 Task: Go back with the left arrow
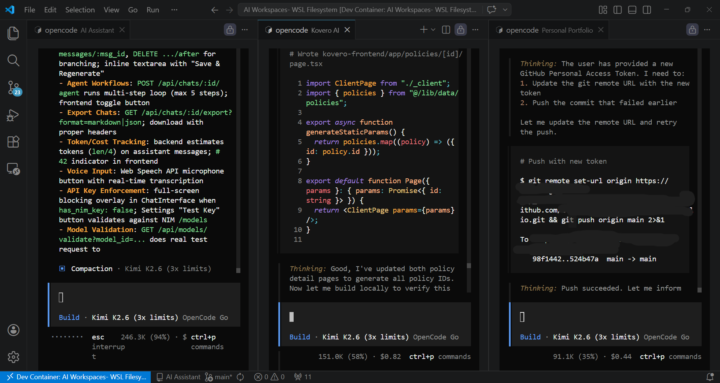[x=214, y=10]
